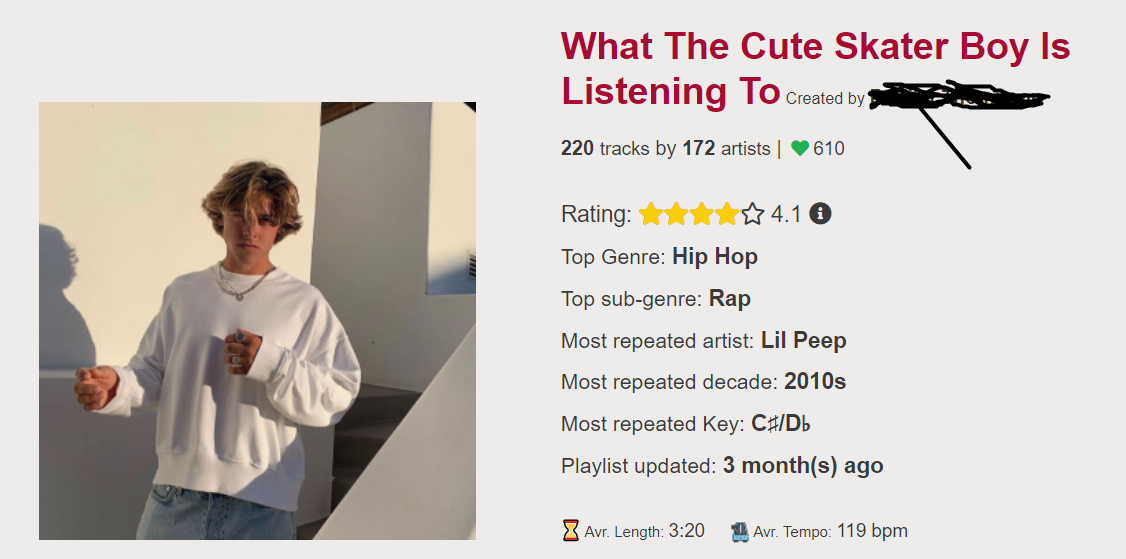Click the hourglass icon next to Avr. Length
The image size is (1126, 559).
pos(570,531)
